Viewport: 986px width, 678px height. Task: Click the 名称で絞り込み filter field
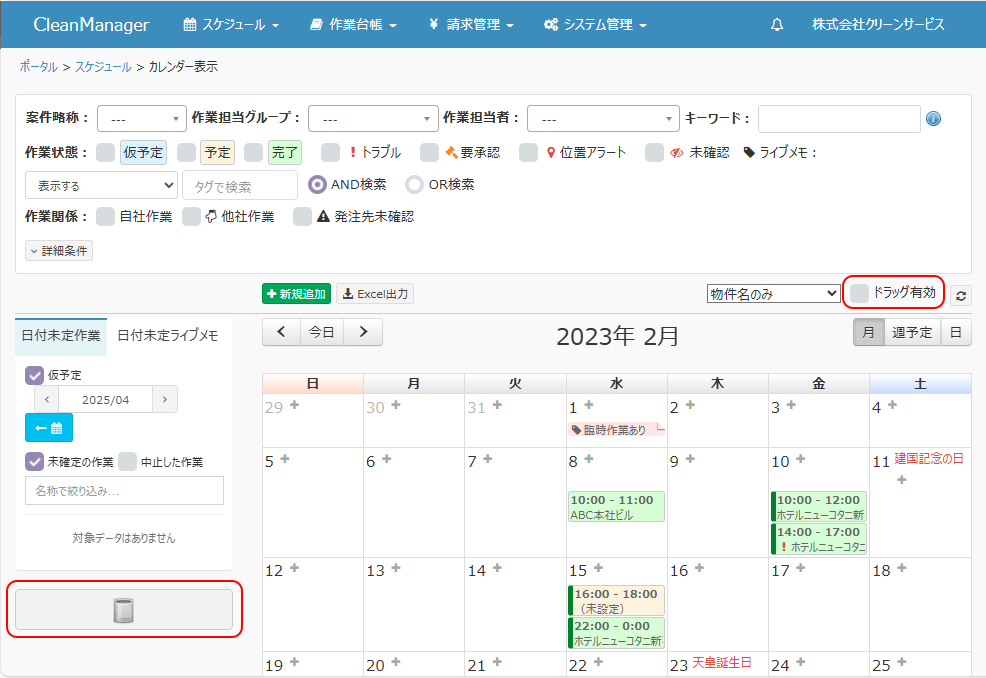[124, 491]
